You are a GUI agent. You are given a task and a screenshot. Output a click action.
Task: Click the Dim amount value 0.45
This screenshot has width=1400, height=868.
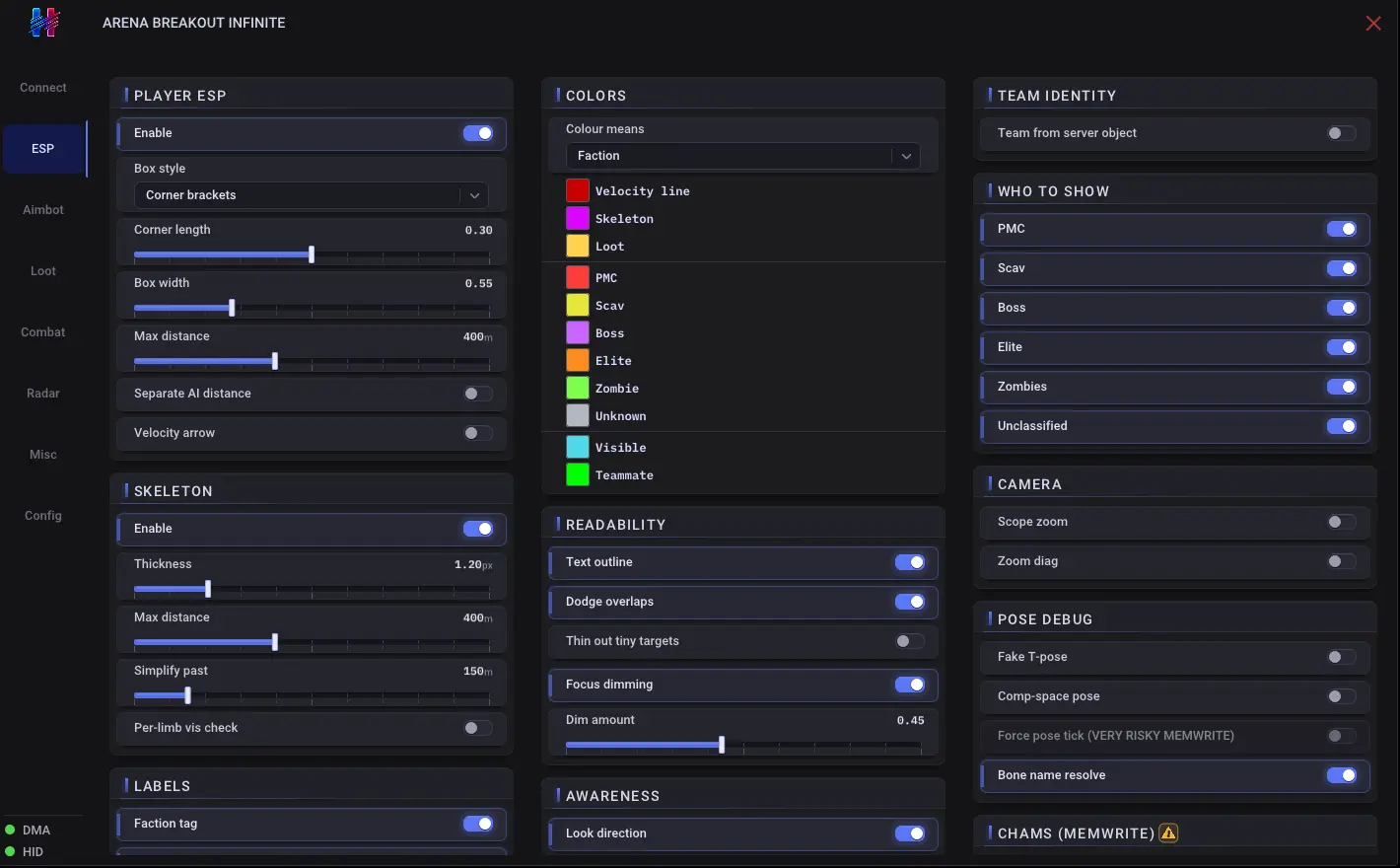pyautogui.click(x=911, y=720)
